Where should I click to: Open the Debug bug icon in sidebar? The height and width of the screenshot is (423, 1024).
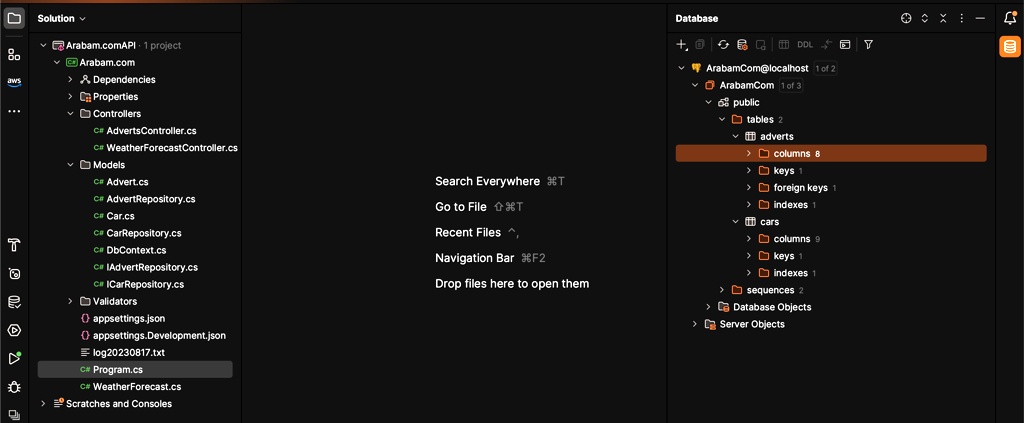click(x=14, y=387)
